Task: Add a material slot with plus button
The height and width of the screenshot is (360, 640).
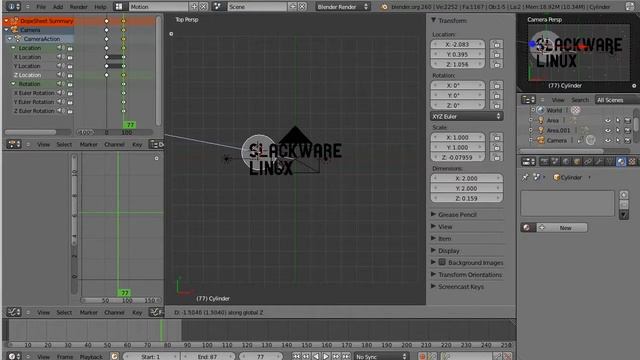Action: [624, 195]
